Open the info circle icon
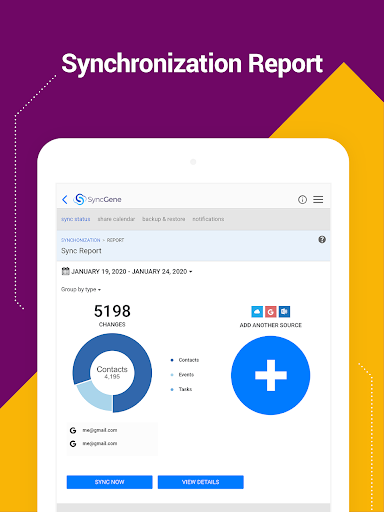This screenshot has width=384, height=512. 302,200
